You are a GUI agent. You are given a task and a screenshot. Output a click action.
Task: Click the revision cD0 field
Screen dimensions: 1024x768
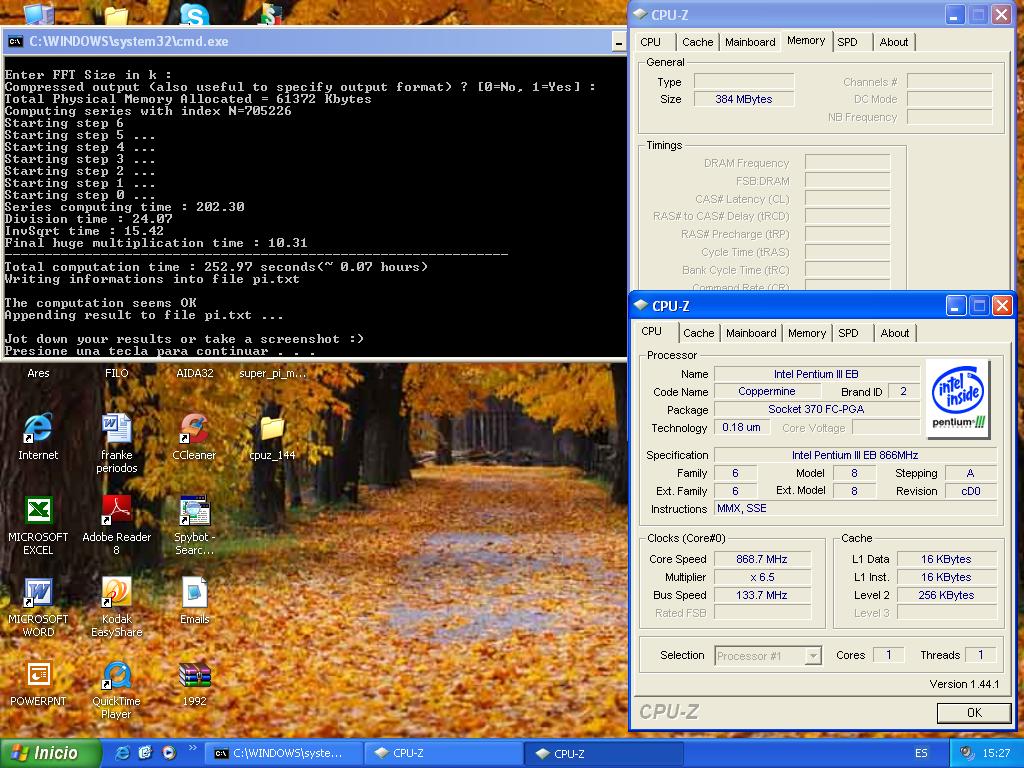970,491
